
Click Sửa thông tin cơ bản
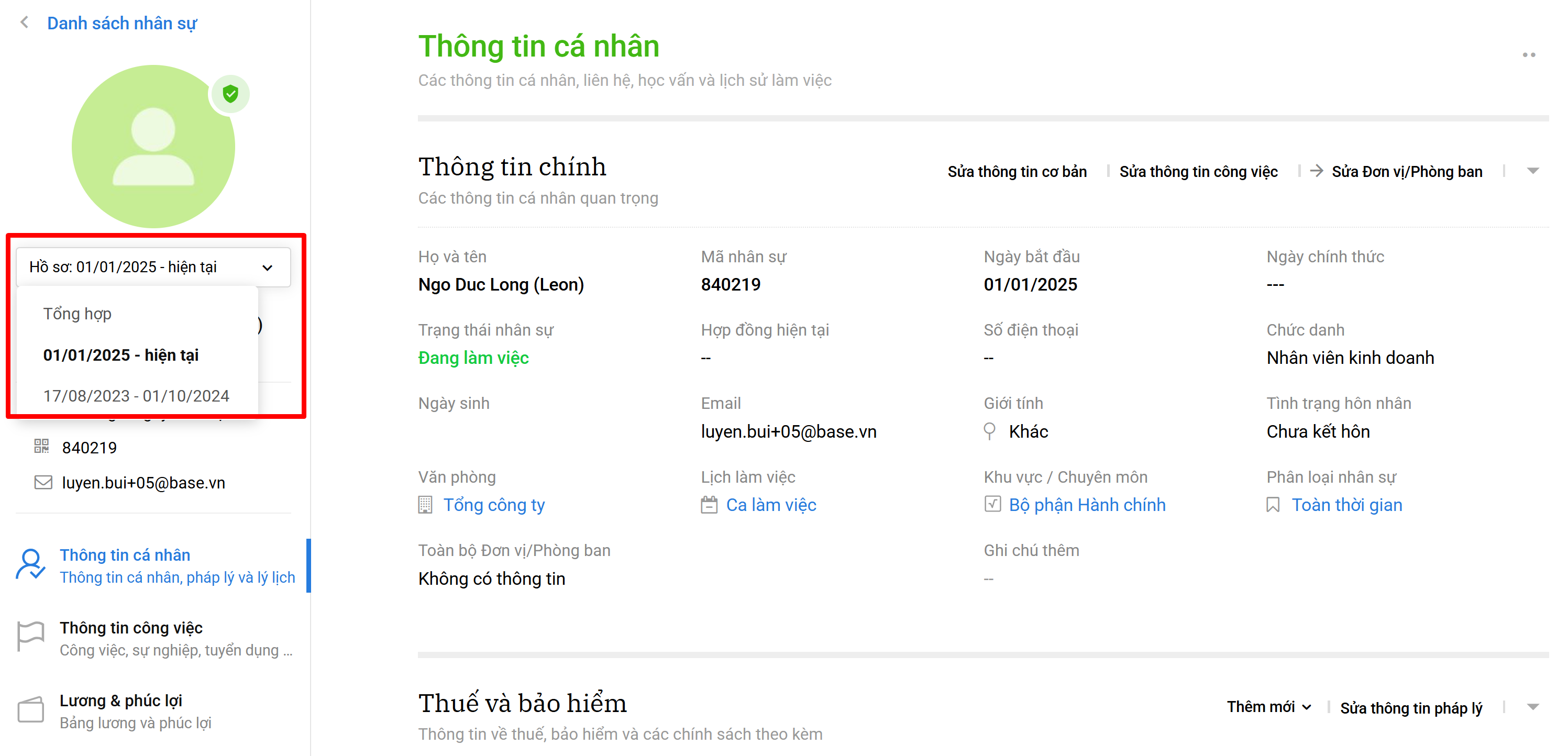coord(1017,172)
